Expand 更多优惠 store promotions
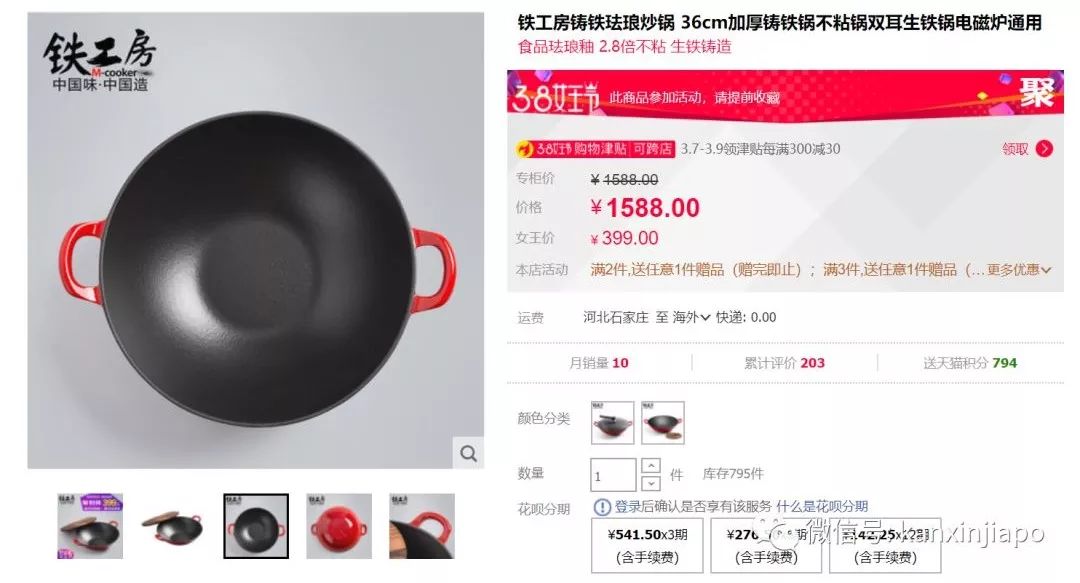Image resolution: width=1080 pixels, height=583 pixels. point(1019,269)
